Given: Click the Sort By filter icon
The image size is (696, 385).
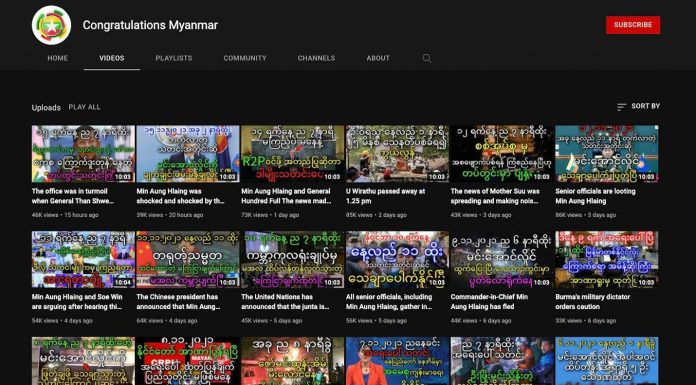Looking at the screenshot, I should [621, 107].
